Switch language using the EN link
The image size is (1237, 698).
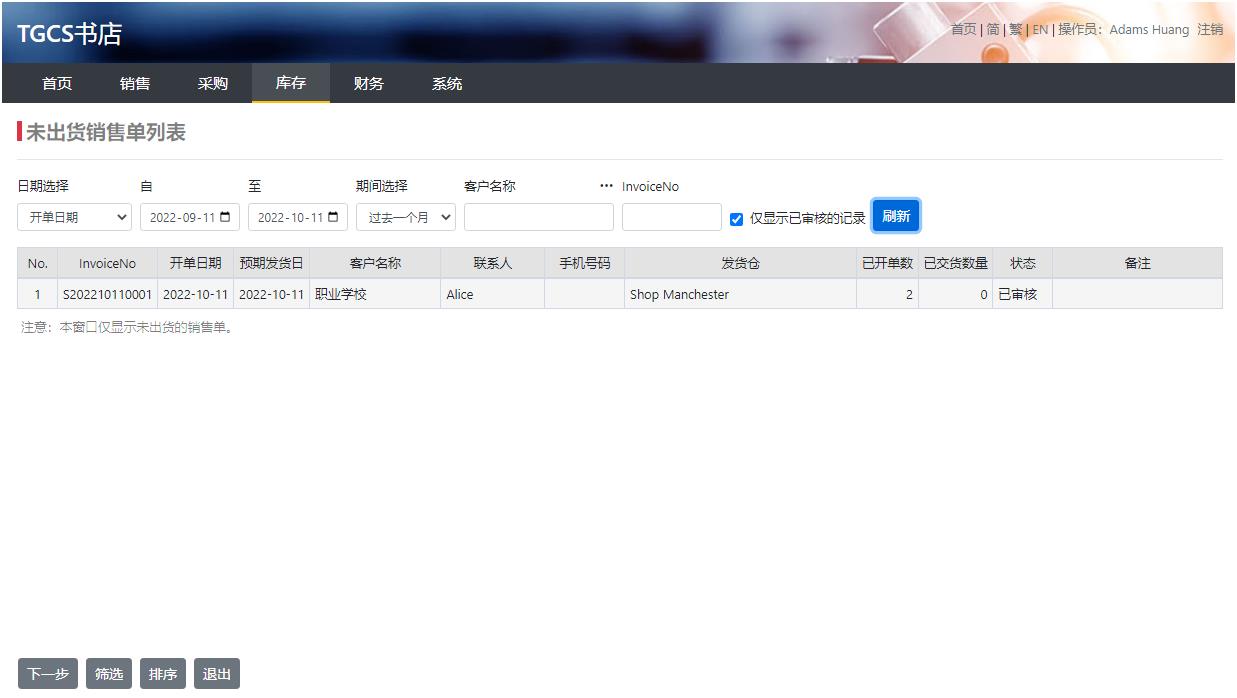[x=1040, y=30]
